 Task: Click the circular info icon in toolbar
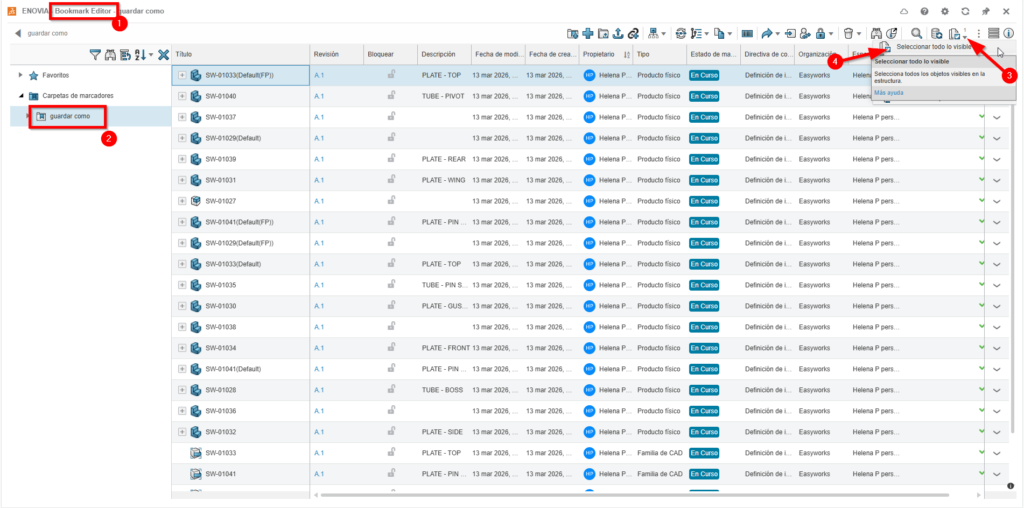[x=1008, y=33]
